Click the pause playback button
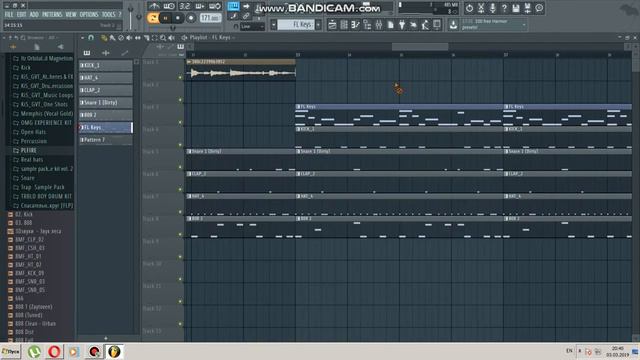 click(165, 18)
